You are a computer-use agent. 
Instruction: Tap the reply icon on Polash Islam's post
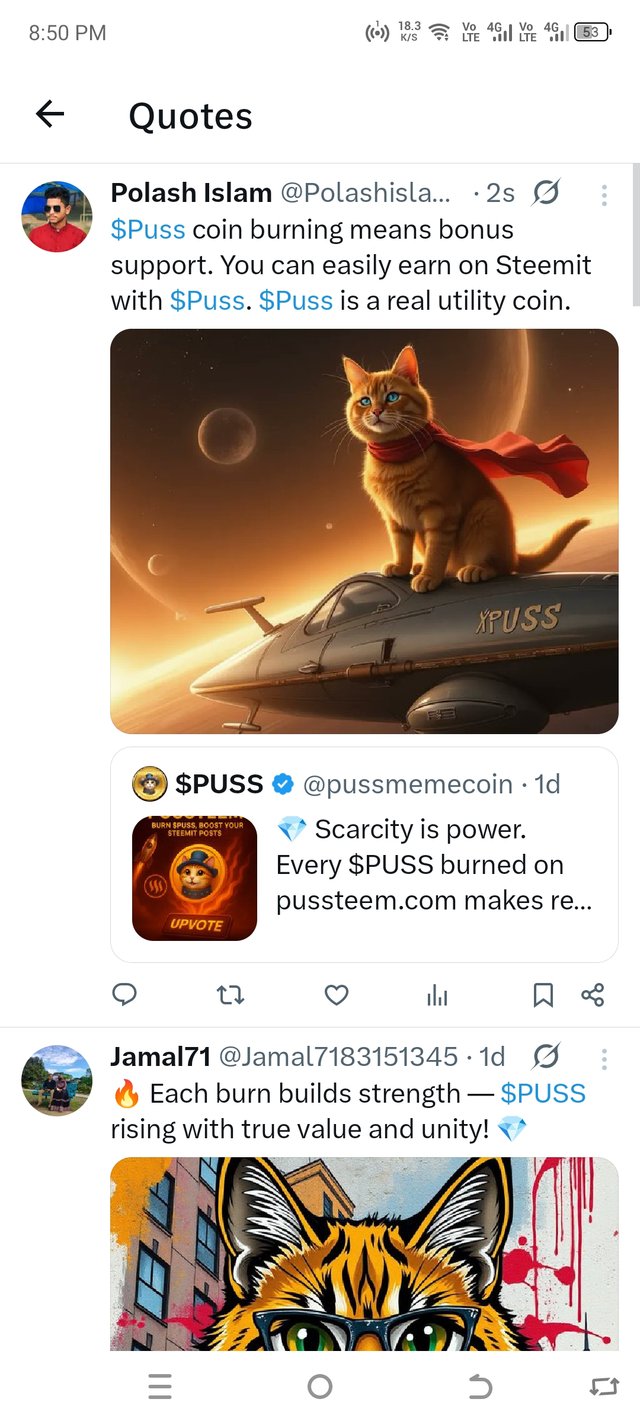pyautogui.click(x=124, y=995)
